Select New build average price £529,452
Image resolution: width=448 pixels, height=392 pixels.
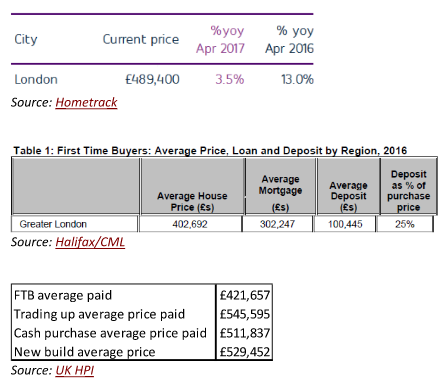tap(245, 352)
